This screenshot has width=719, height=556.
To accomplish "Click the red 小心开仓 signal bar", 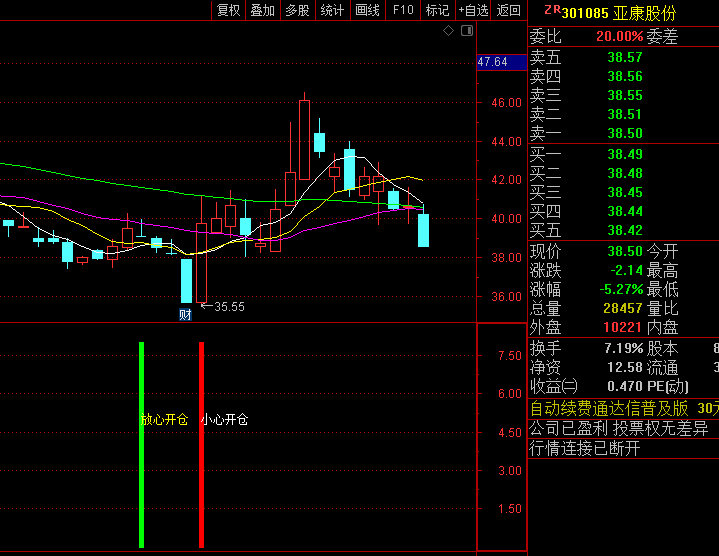I will tap(201, 445).
